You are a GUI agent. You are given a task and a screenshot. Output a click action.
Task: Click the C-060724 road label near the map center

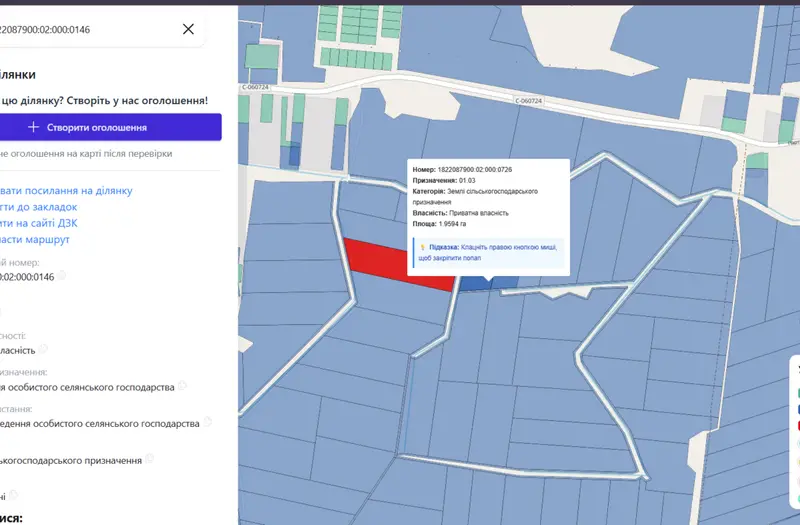[x=529, y=101]
